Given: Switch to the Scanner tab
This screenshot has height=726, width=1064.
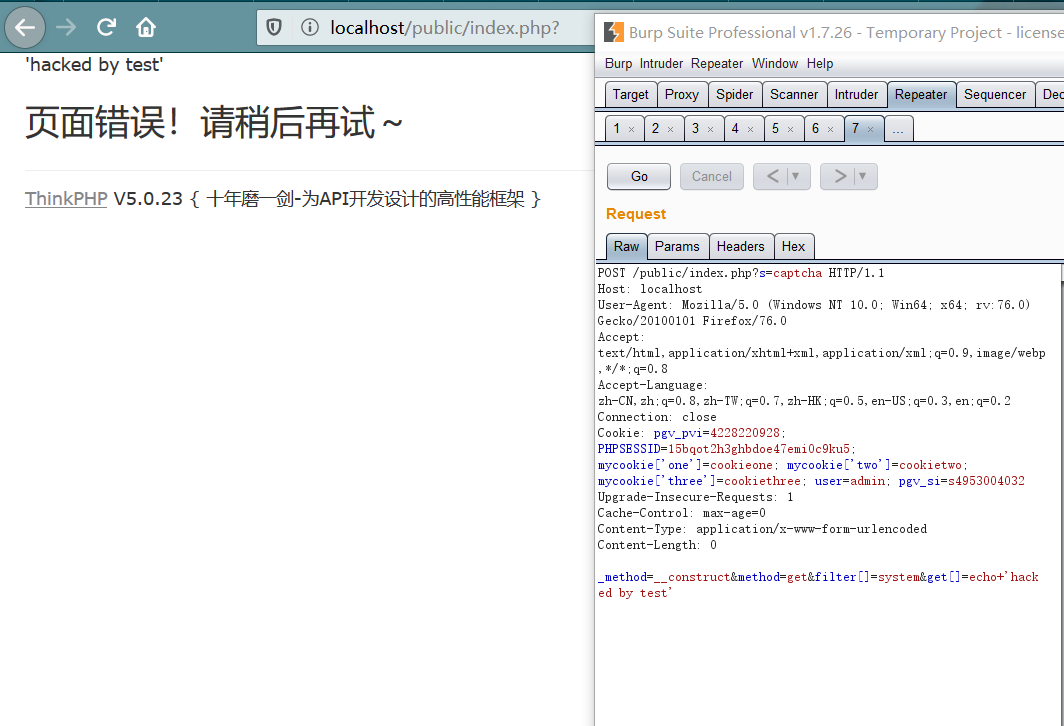Looking at the screenshot, I should point(794,94).
